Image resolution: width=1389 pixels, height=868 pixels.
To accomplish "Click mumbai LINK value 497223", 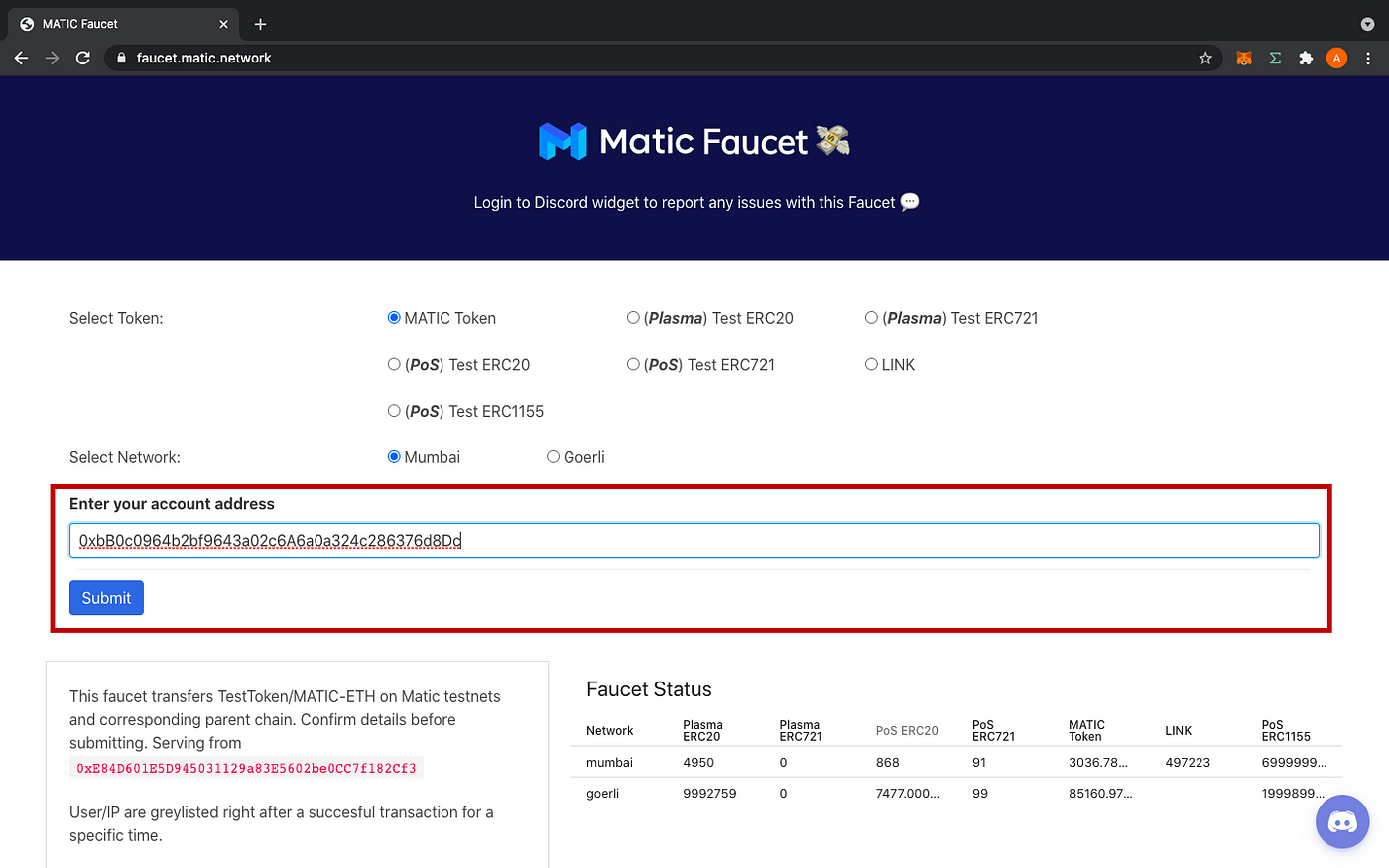I will coord(1188,763).
